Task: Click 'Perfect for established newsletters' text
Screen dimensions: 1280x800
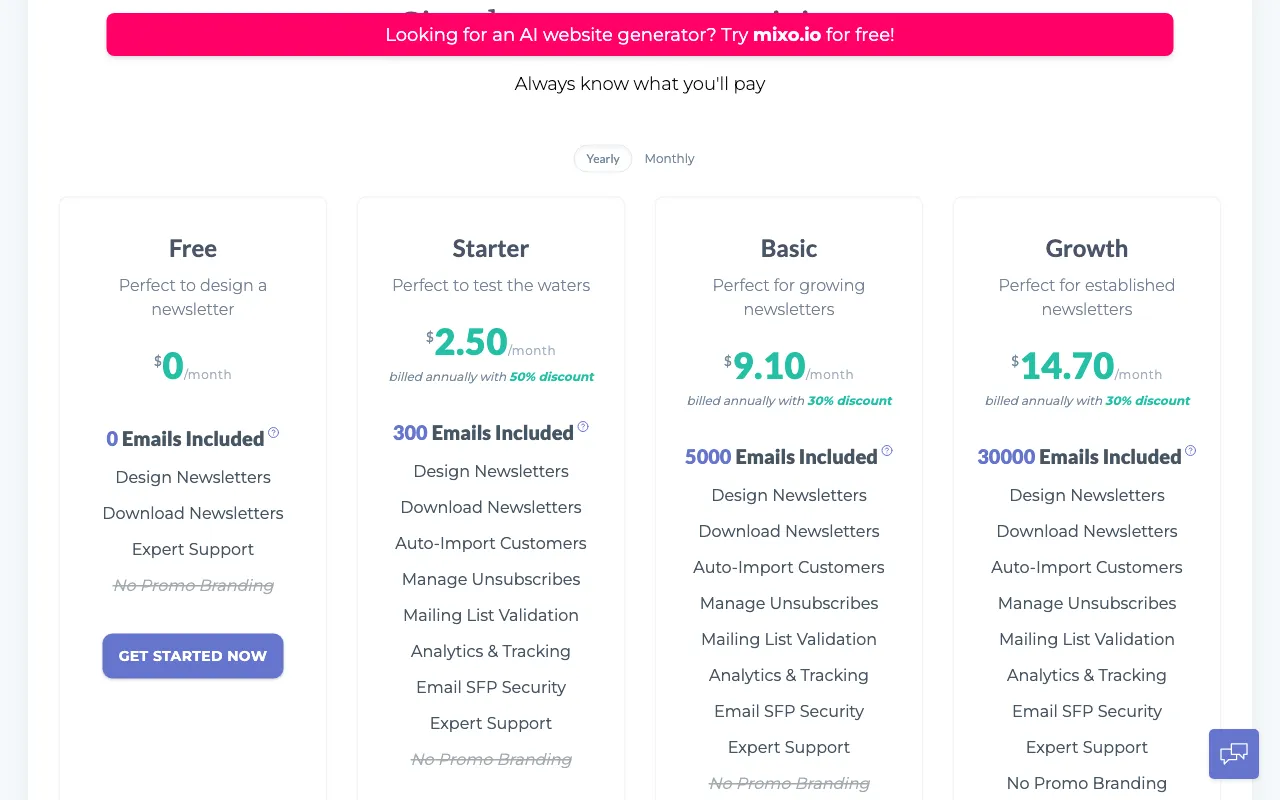Action: click(x=1087, y=297)
